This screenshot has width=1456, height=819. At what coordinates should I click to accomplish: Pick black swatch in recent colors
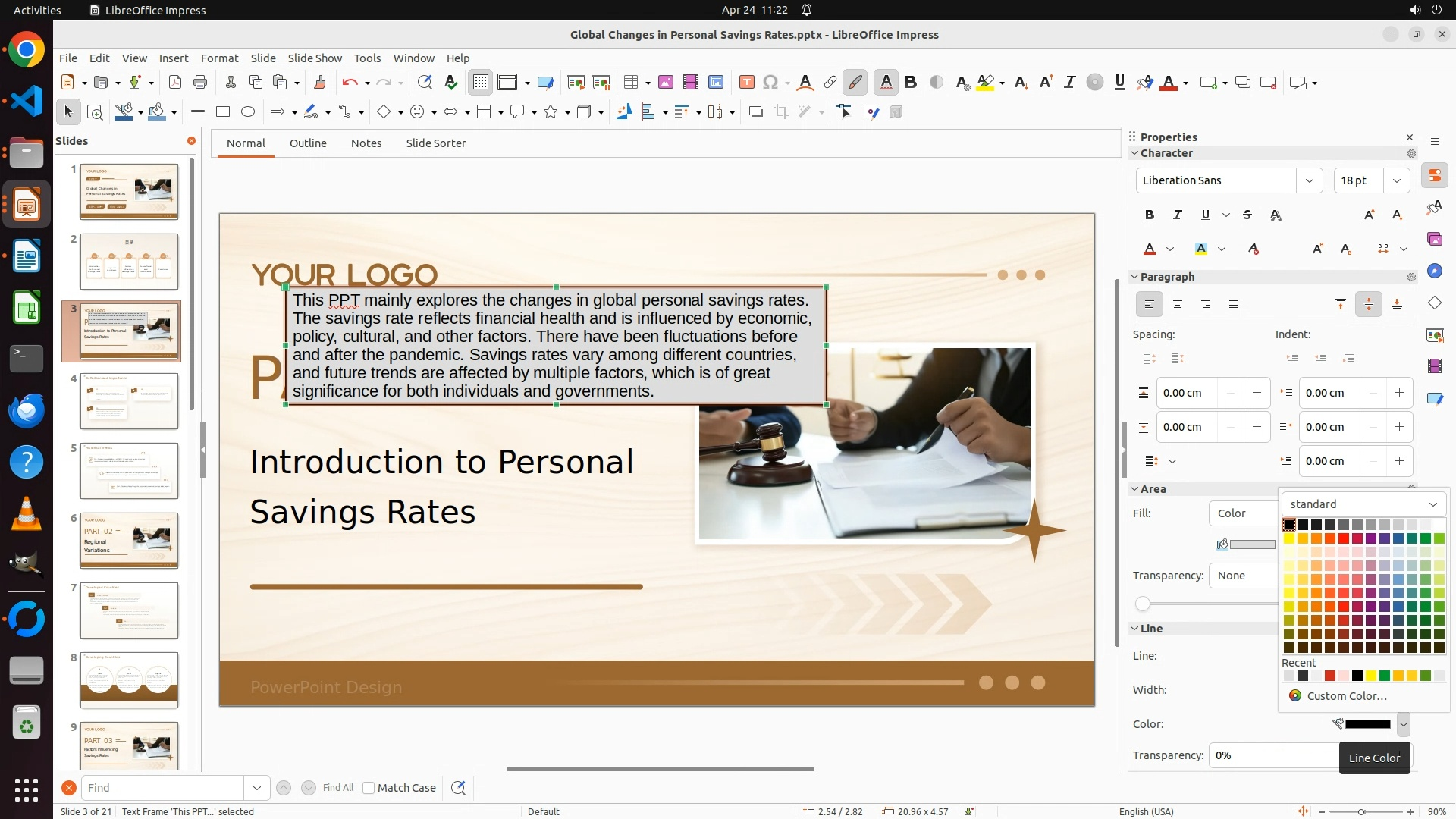[1357, 676]
